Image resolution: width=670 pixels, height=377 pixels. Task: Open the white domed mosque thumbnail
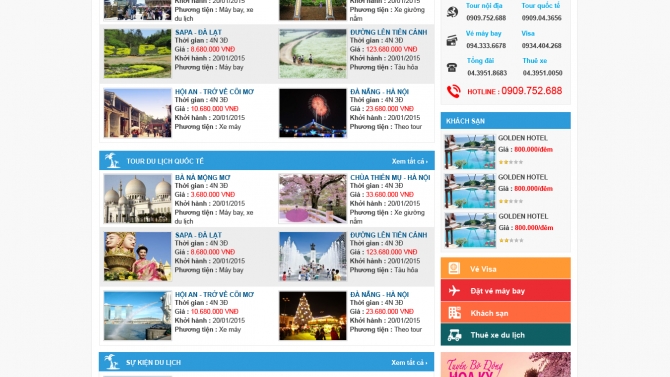coord(137,199)
